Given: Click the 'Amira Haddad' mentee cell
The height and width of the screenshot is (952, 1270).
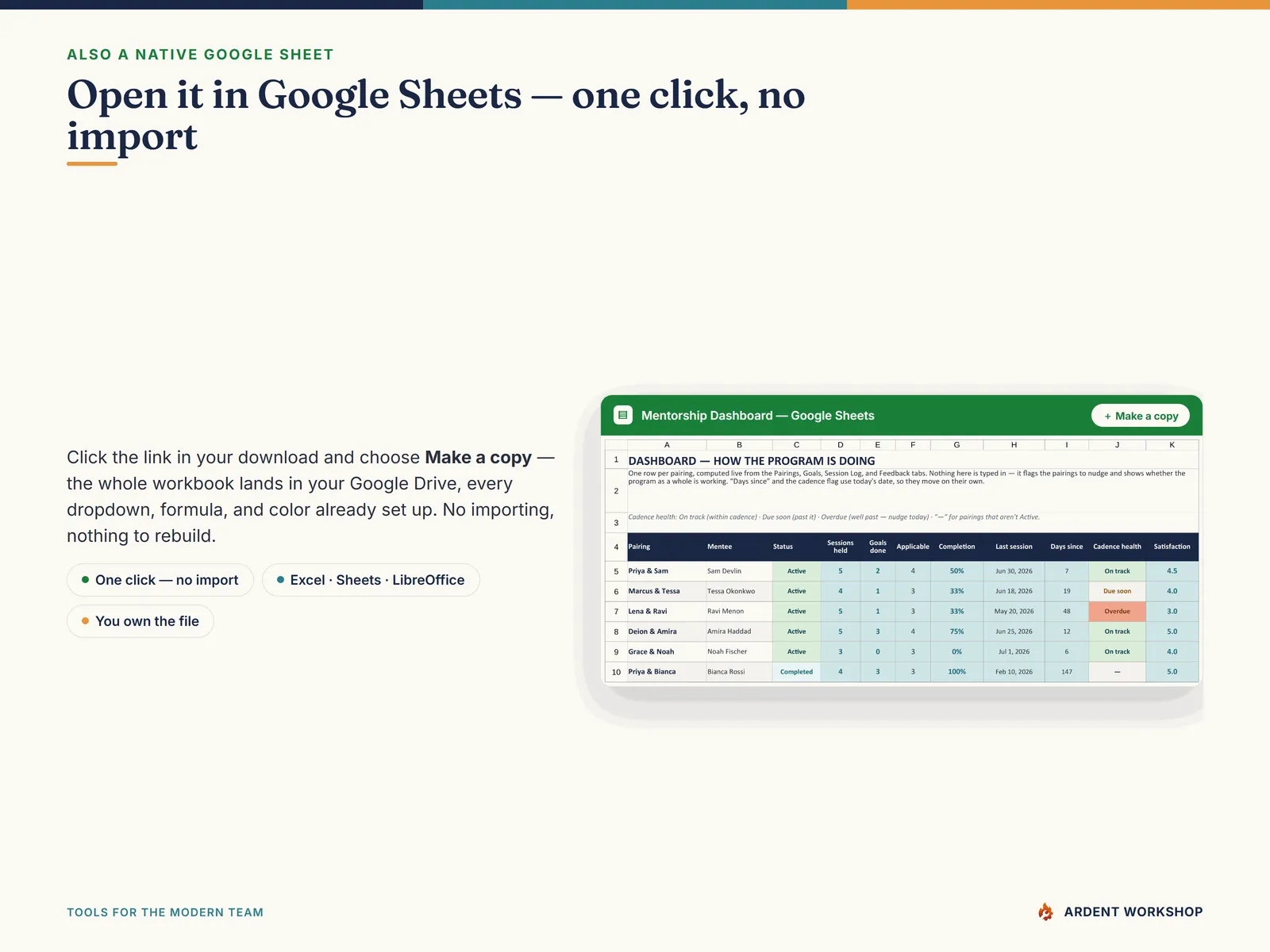Looking at the screenshot, I should click(x=739, y=631).
